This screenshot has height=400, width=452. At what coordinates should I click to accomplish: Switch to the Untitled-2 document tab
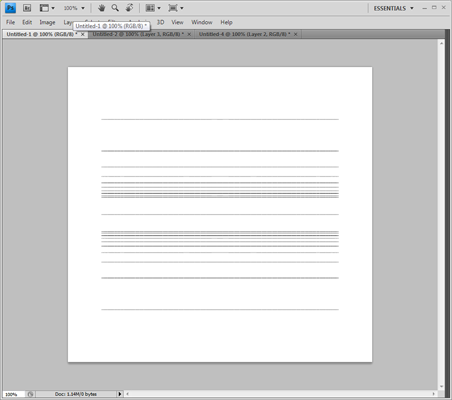tap(138, 34)
